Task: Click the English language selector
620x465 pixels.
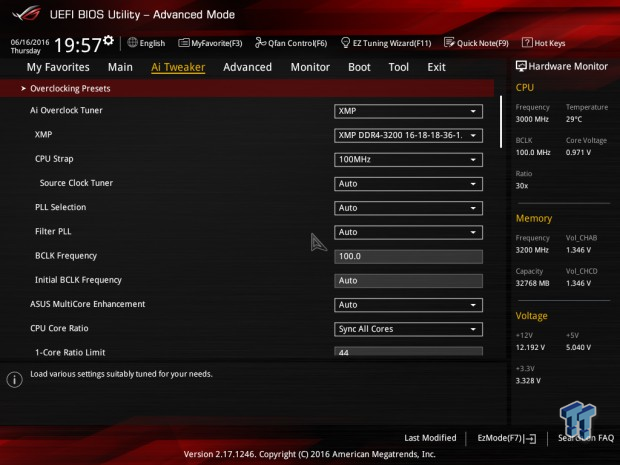Action: [146, 43]
